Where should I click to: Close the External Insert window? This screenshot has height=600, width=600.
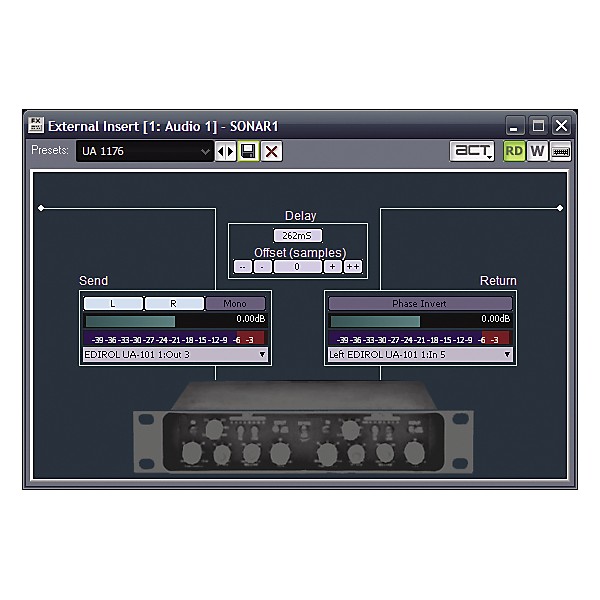[561, 126]
